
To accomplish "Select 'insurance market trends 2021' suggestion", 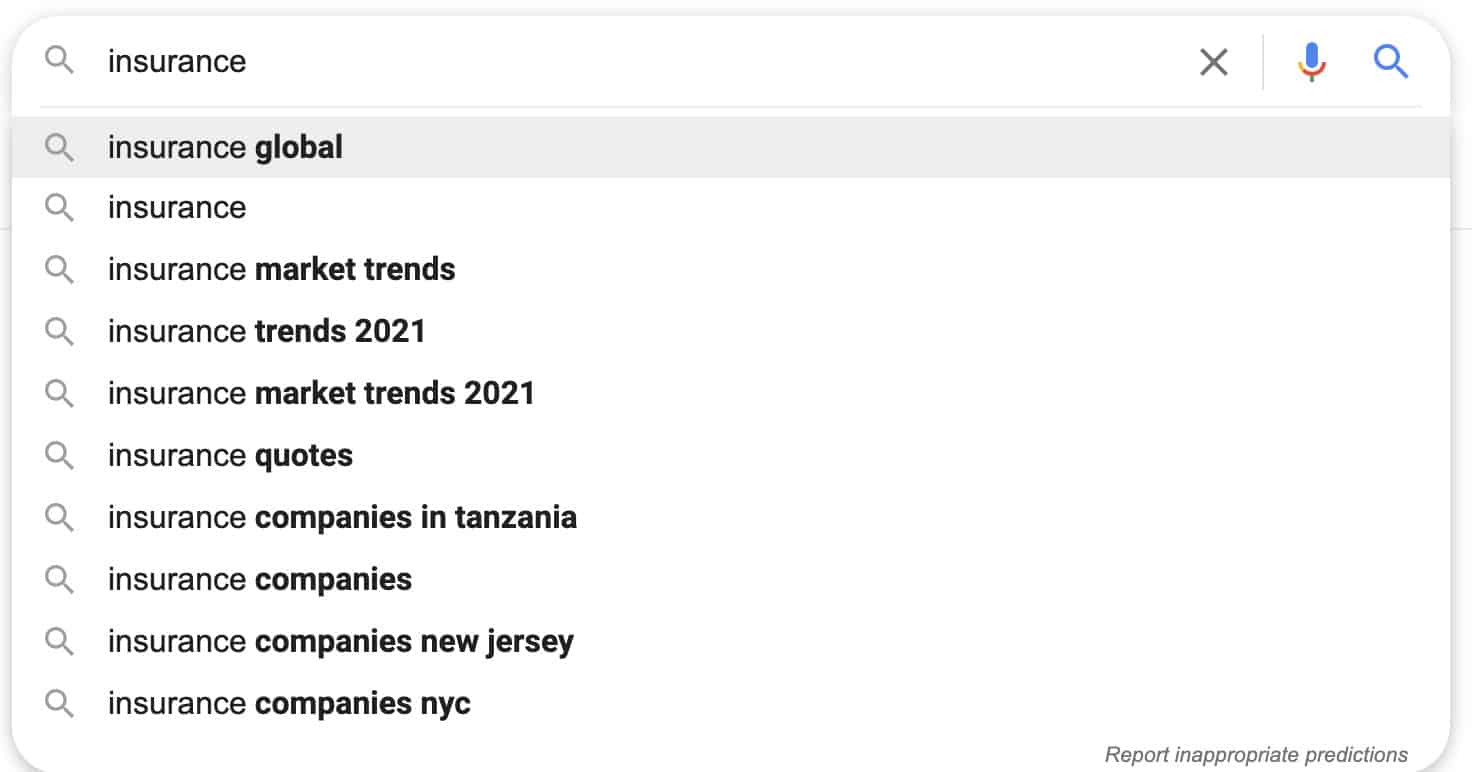I will click(321, 393).
